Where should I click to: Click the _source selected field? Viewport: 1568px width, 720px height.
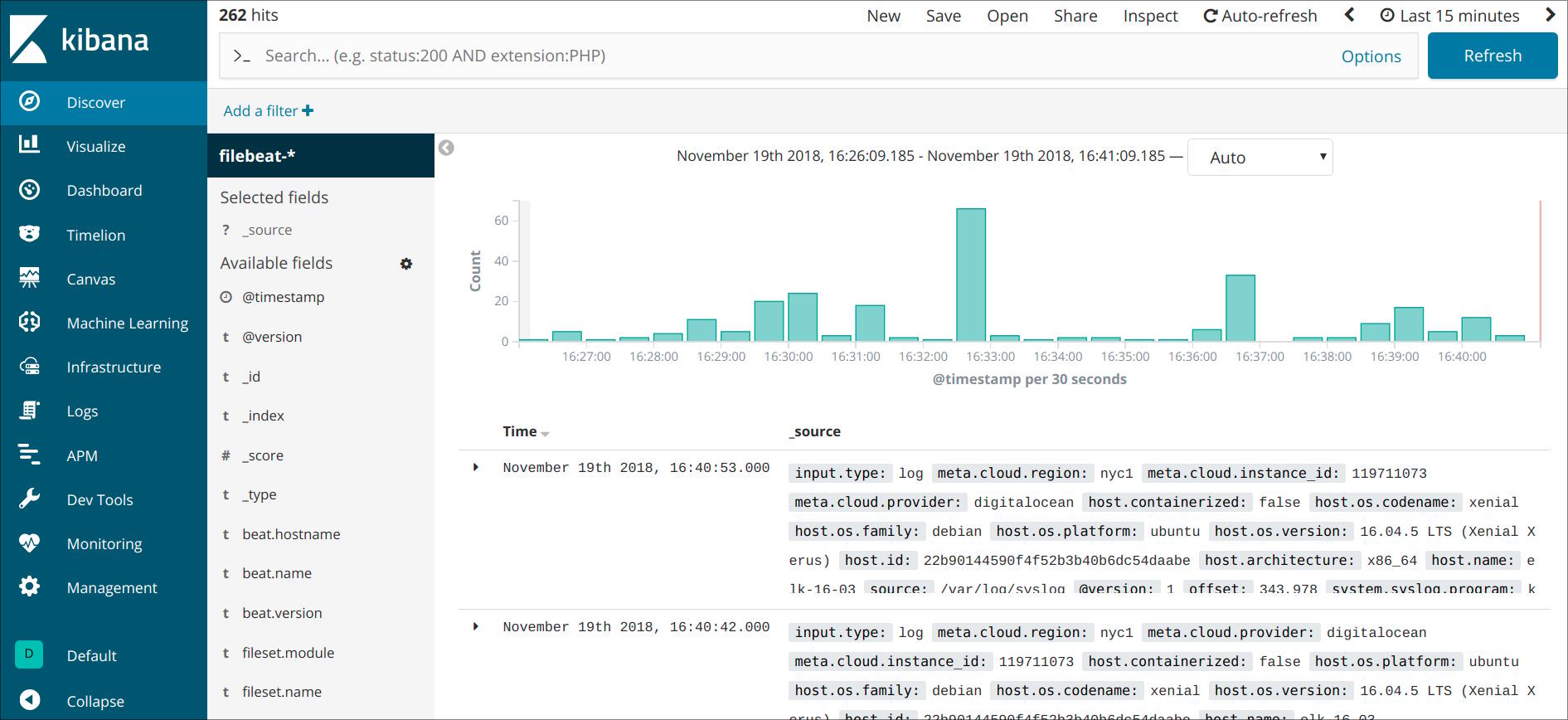click(x=267, y=230)
